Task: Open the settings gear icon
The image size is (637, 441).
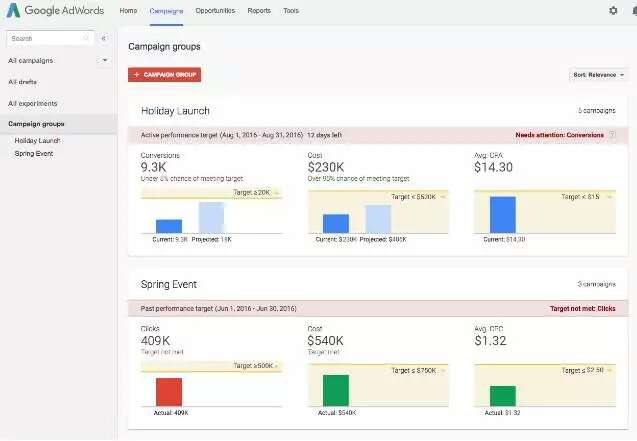Action: coord(613,10)
